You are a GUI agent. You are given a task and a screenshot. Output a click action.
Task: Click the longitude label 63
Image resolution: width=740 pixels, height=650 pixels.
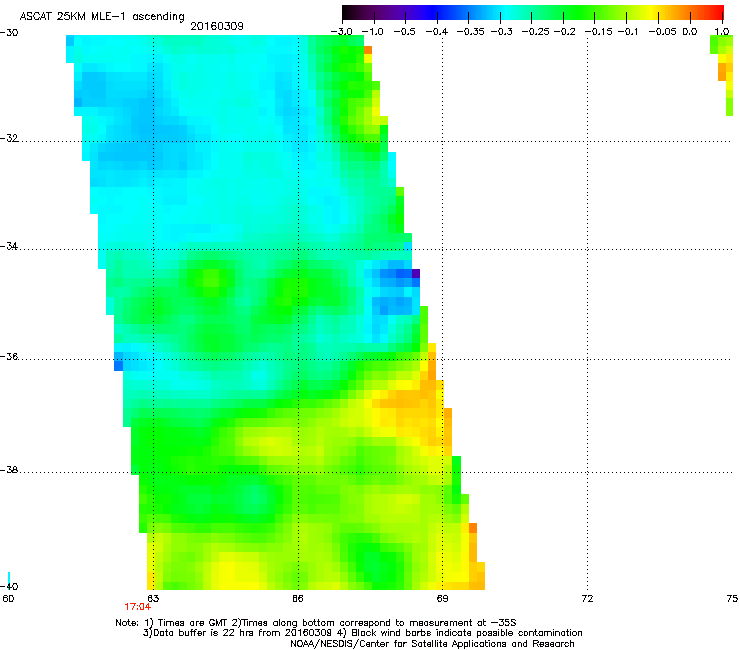(x=153, y=599)
